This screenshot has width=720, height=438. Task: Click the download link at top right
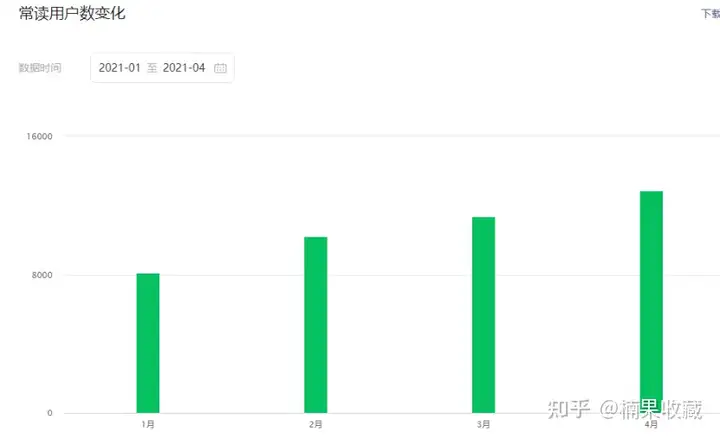click(710, 14)
